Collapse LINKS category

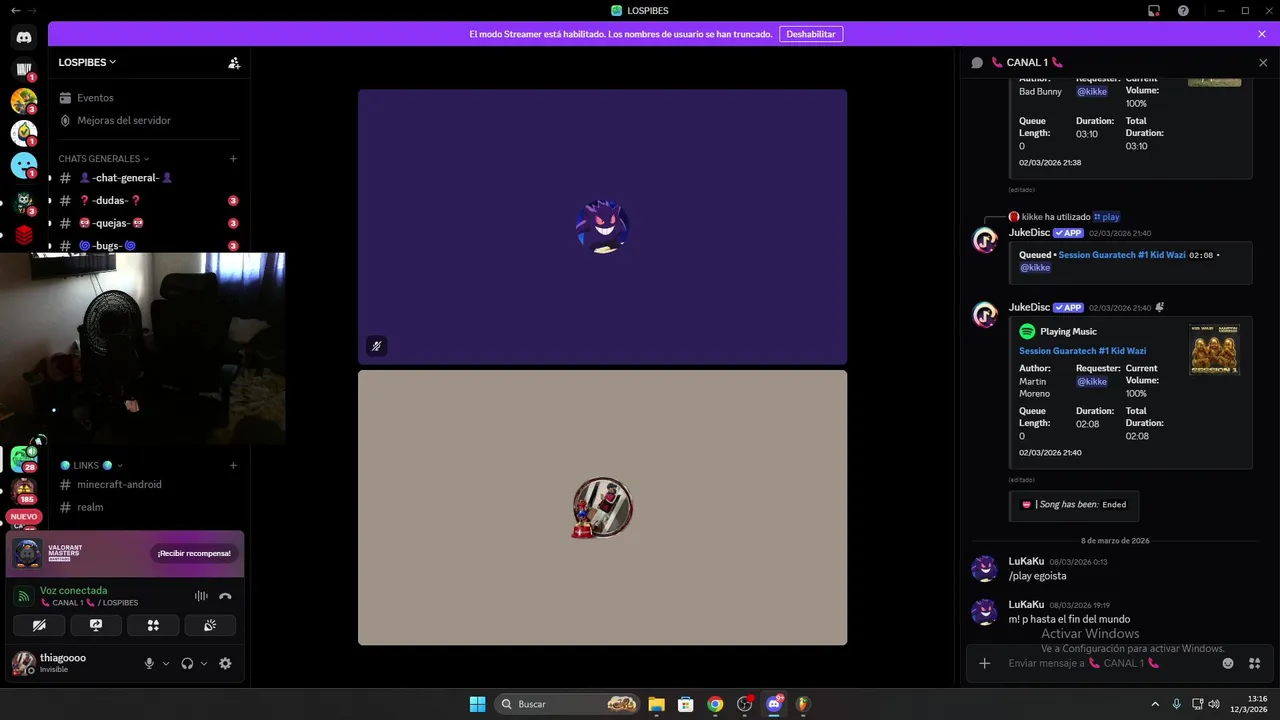tap(91, 465)
